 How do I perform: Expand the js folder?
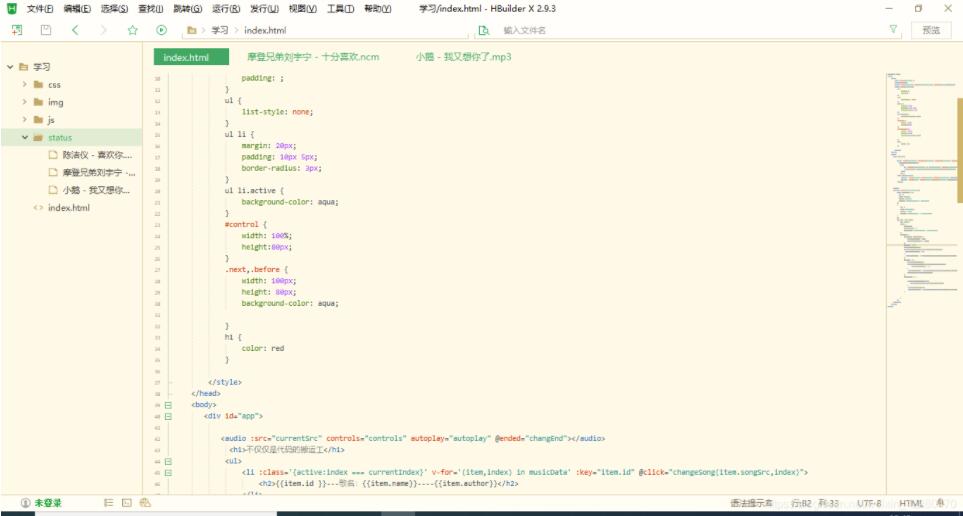25,120
